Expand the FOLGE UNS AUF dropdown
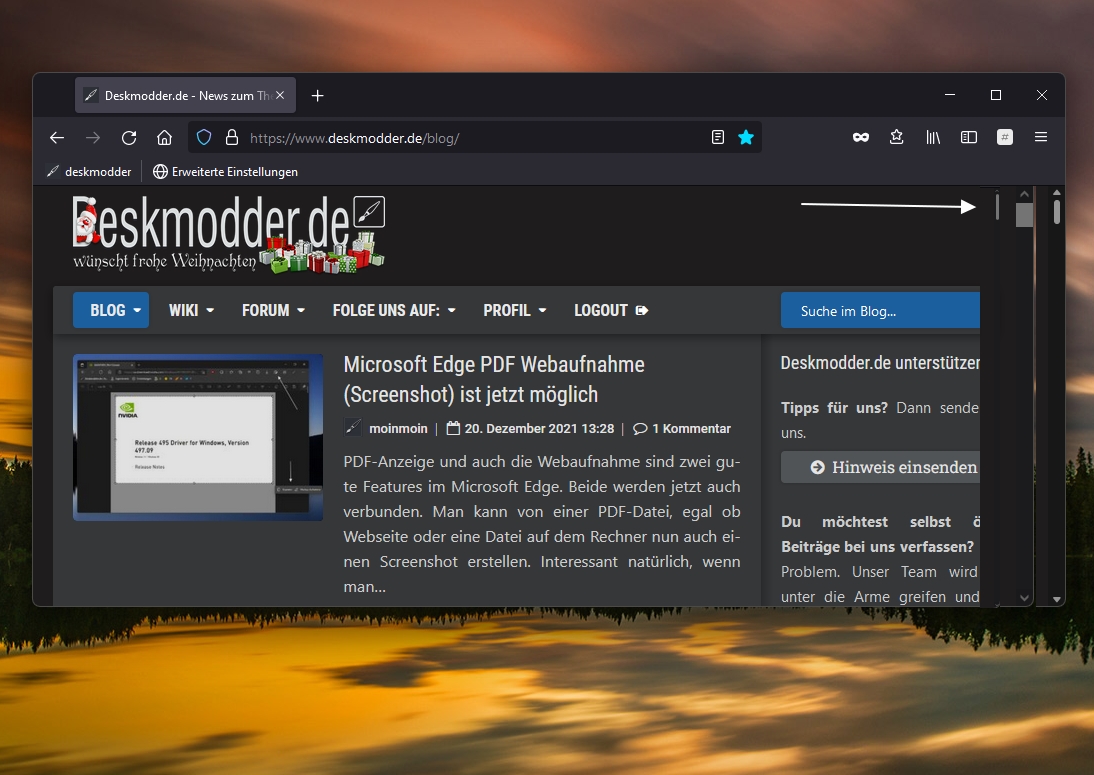Image resolution: width=1094 pixels, height=775 pixels. click(394, 310)
